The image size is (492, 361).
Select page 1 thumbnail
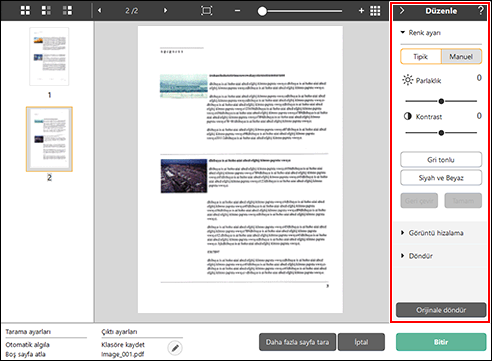(49, 56)
